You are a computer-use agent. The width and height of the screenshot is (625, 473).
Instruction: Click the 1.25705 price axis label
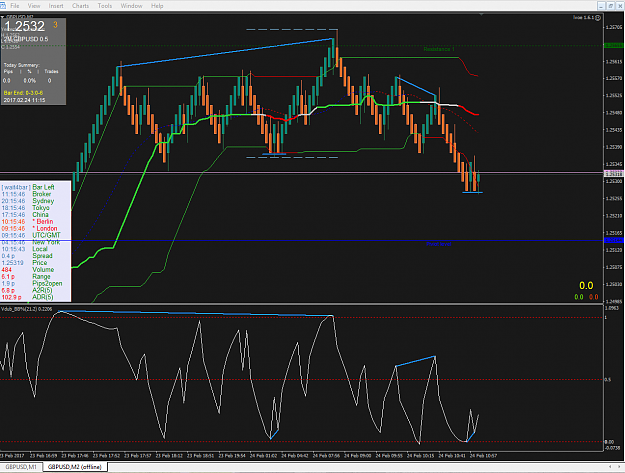point(614,27)
